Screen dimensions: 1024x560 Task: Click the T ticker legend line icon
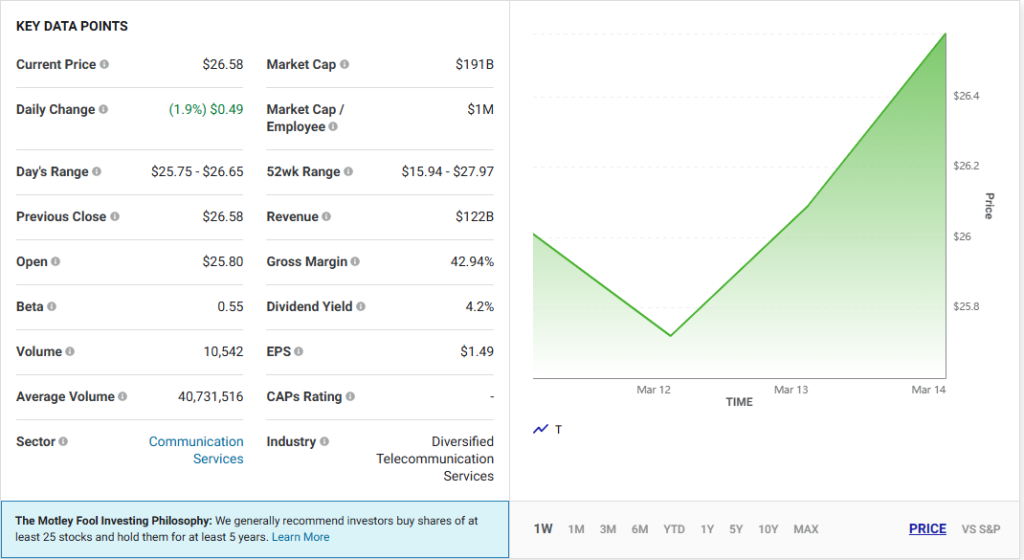[541, 429]
